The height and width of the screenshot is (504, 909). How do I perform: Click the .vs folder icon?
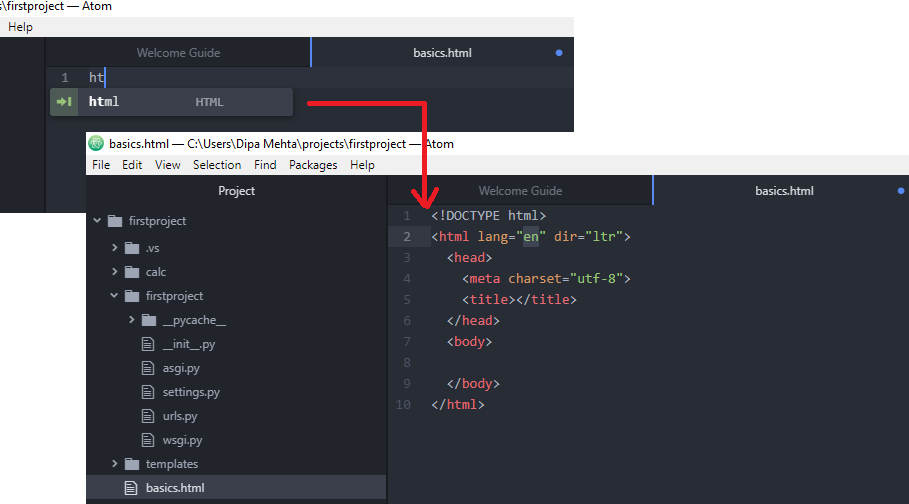132,248
